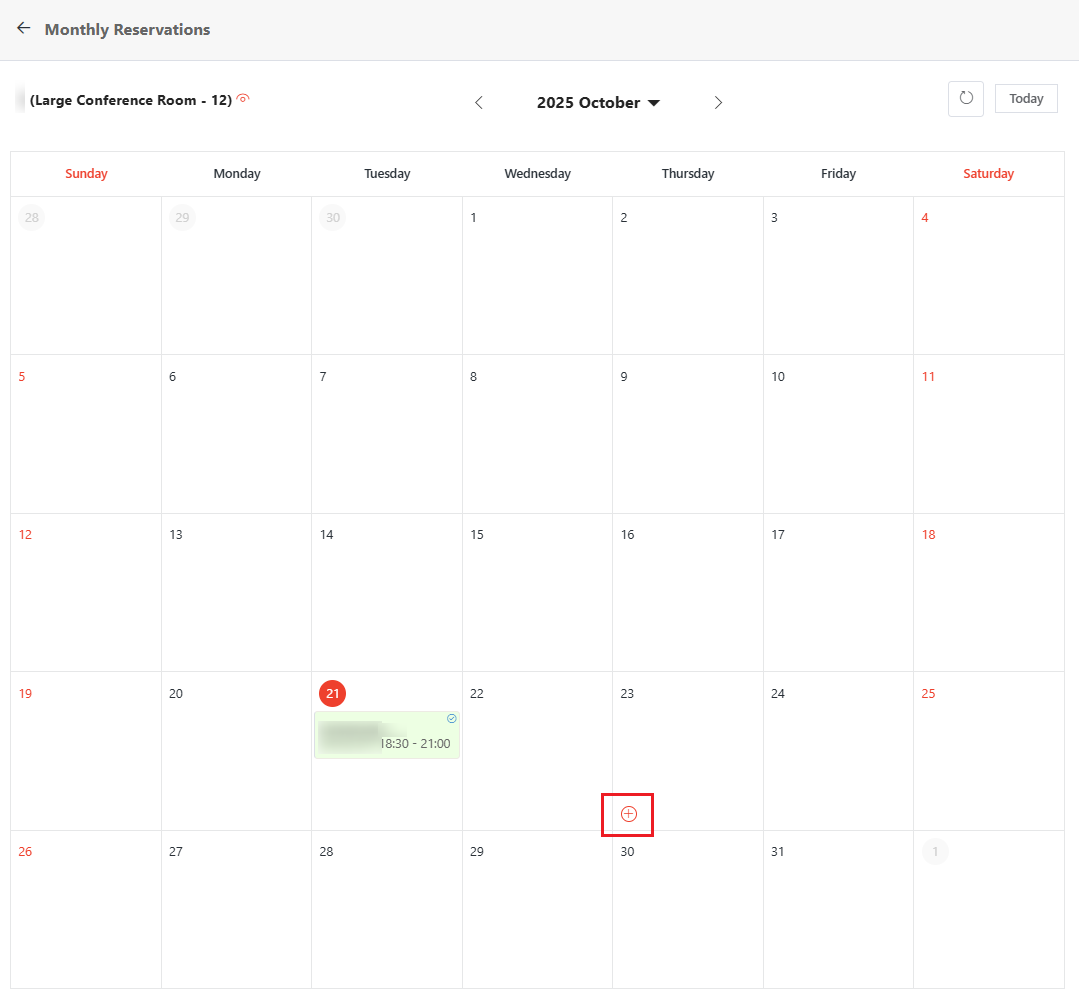Open the 18:30 - 21:00 reservation entry
Image resolution: width=1082 pixels, height=993 pixels.
(x=387, y=740)
